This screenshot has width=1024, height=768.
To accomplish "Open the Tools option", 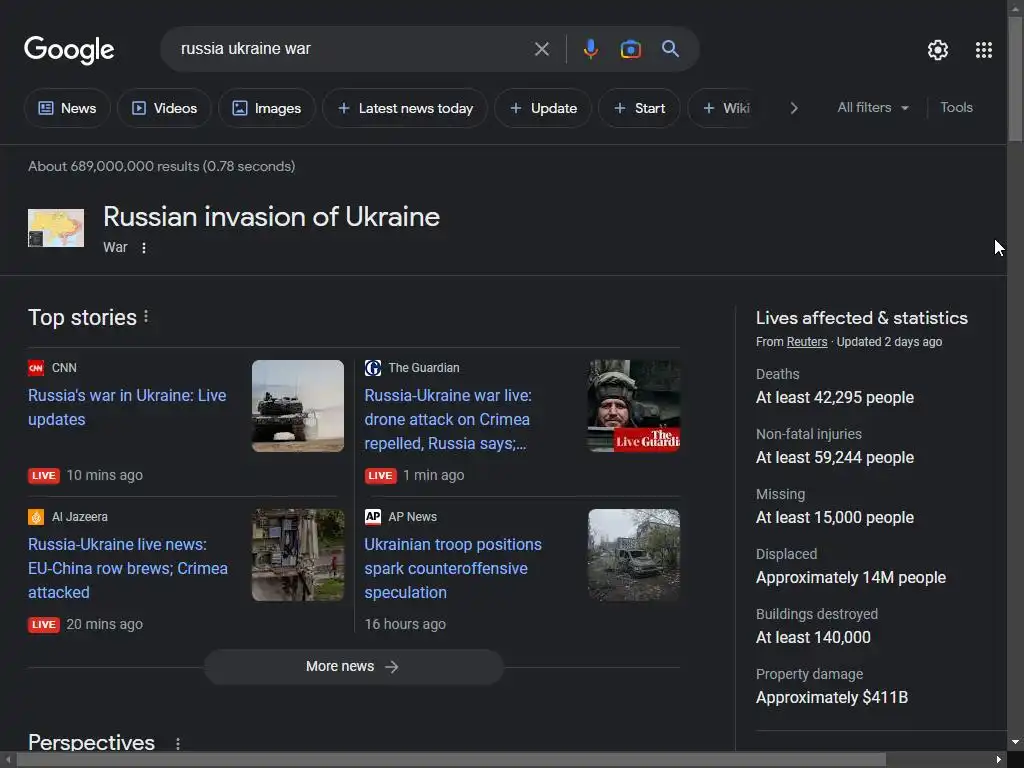I will [x=956, y=108].
